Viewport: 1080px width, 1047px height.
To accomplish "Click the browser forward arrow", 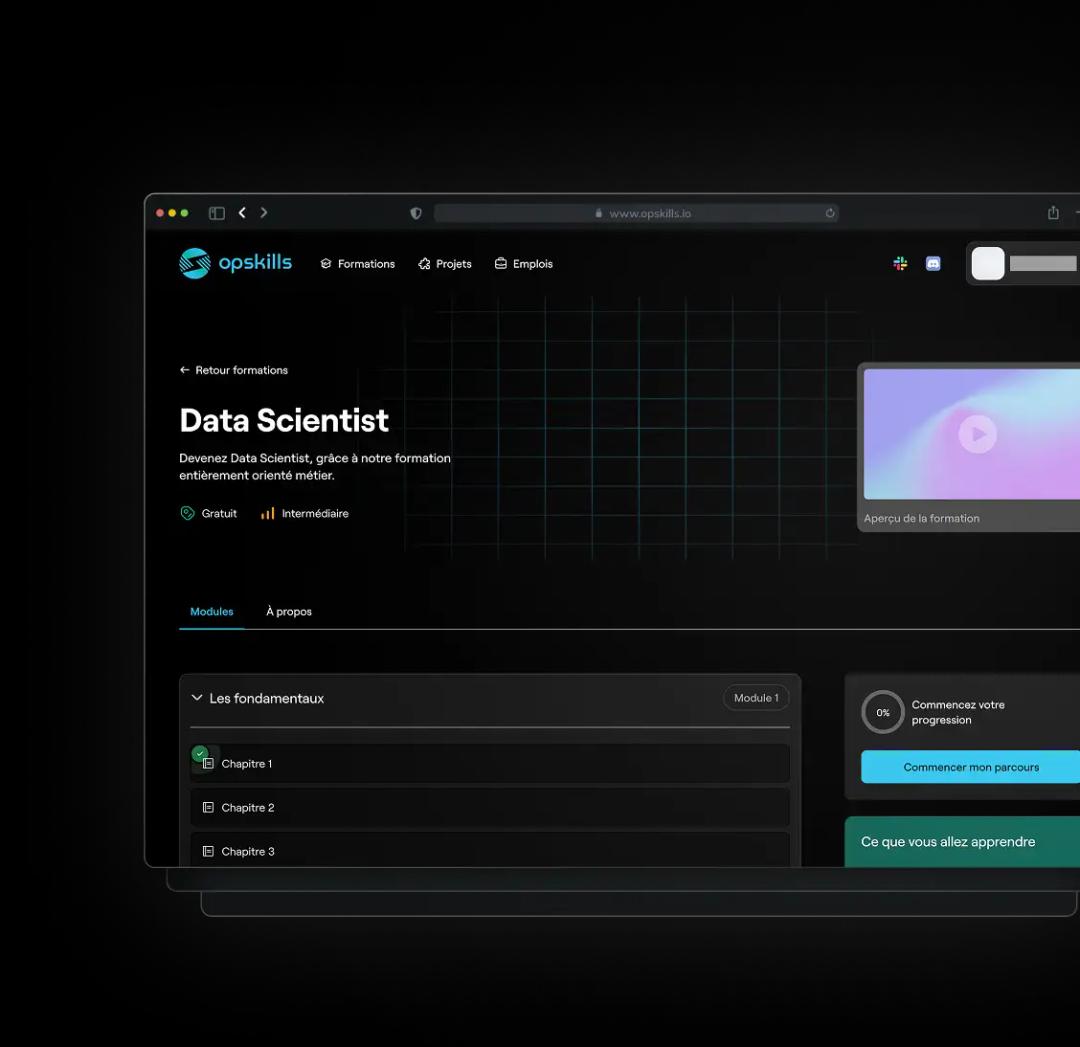I will click(264, 213).
